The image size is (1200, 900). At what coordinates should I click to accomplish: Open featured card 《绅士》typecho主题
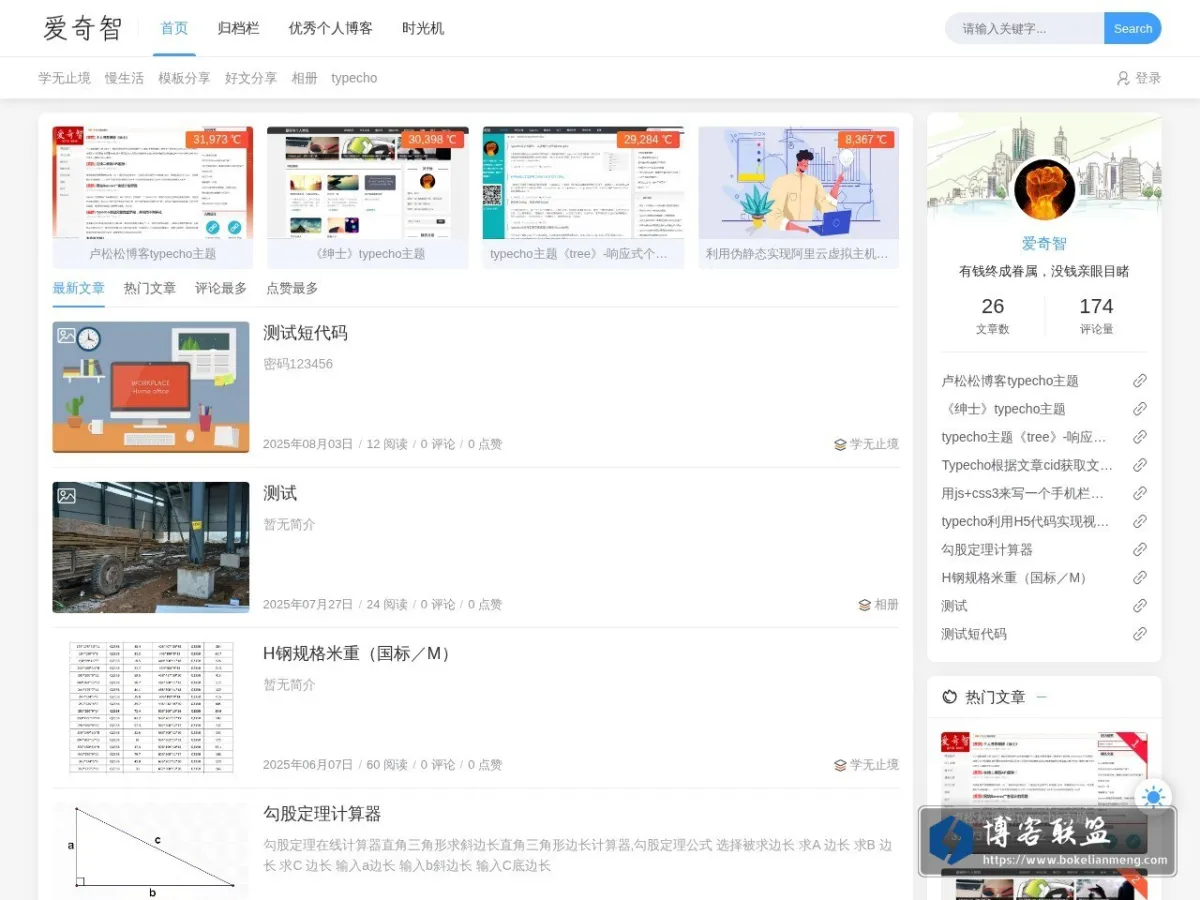(368, 197)
